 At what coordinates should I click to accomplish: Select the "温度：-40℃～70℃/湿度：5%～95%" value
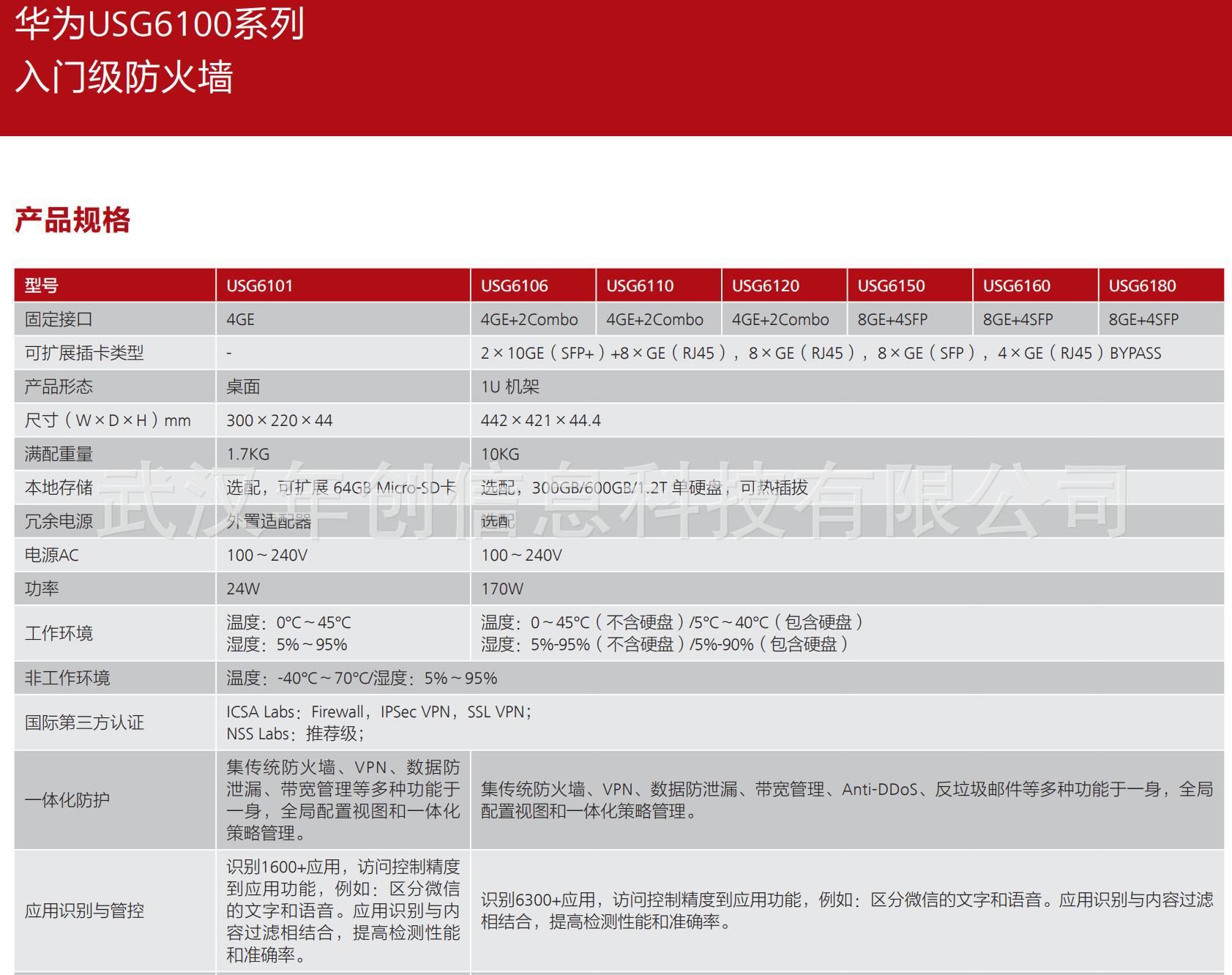click(x=362, y=678)
